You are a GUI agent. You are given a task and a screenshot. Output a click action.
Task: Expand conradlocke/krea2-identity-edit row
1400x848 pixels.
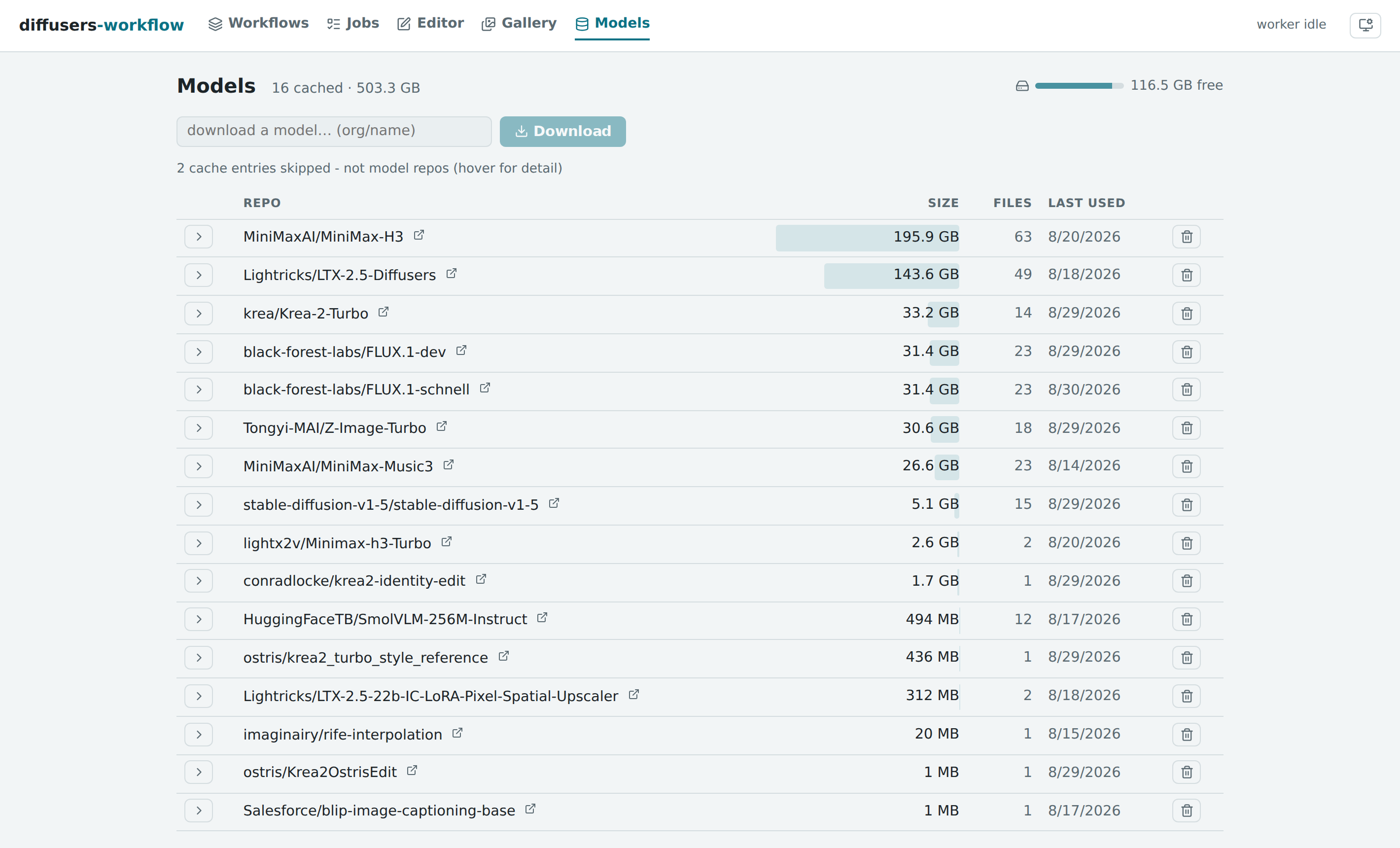point(198,581)
